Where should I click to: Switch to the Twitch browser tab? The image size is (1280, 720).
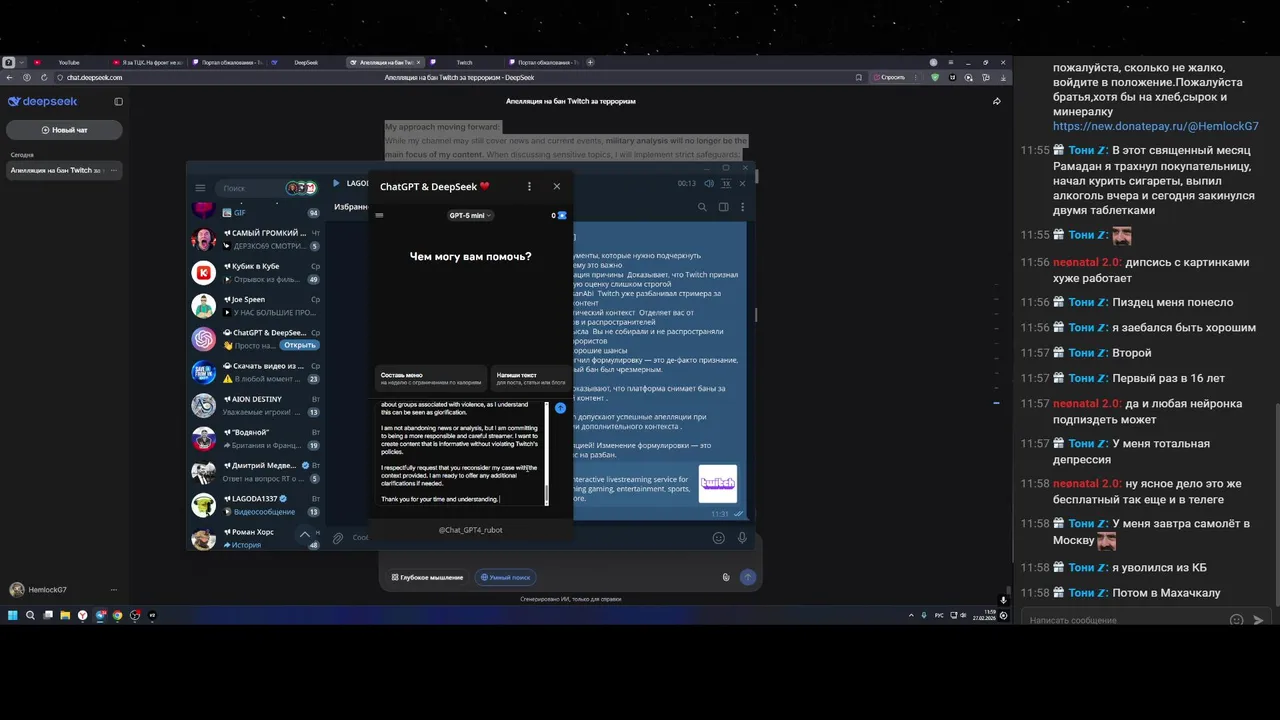pos(464,62)
